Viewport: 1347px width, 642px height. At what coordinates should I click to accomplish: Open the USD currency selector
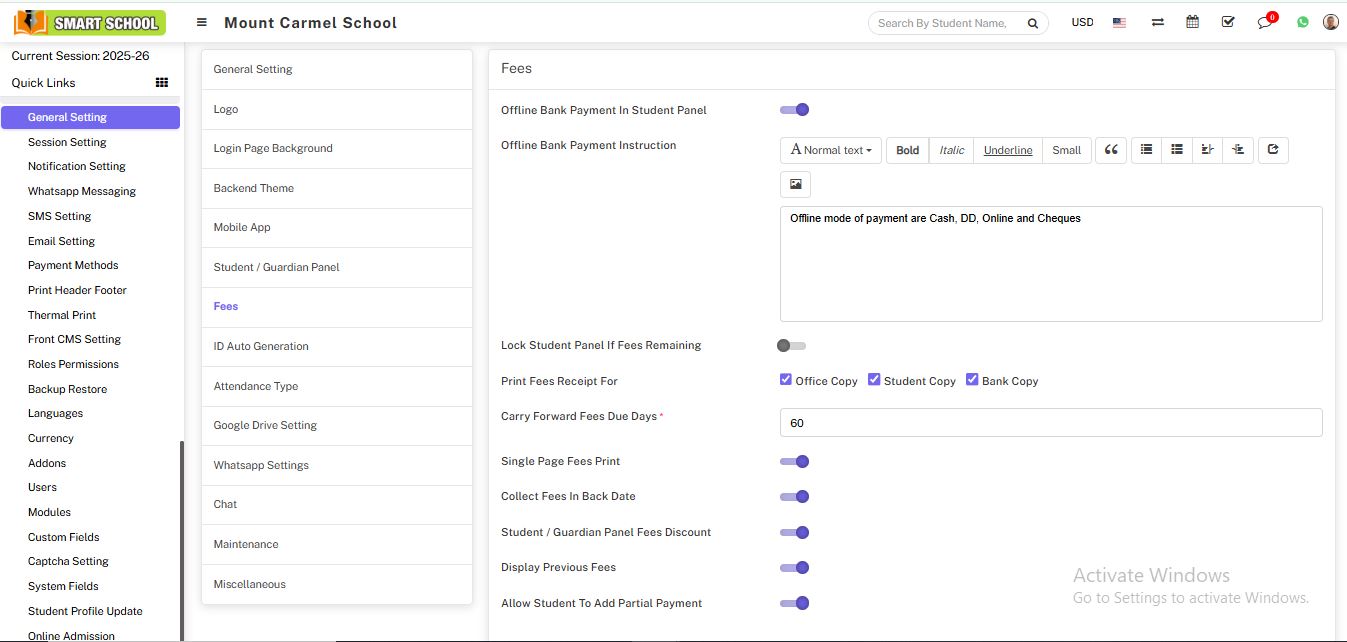[1082, 22]
